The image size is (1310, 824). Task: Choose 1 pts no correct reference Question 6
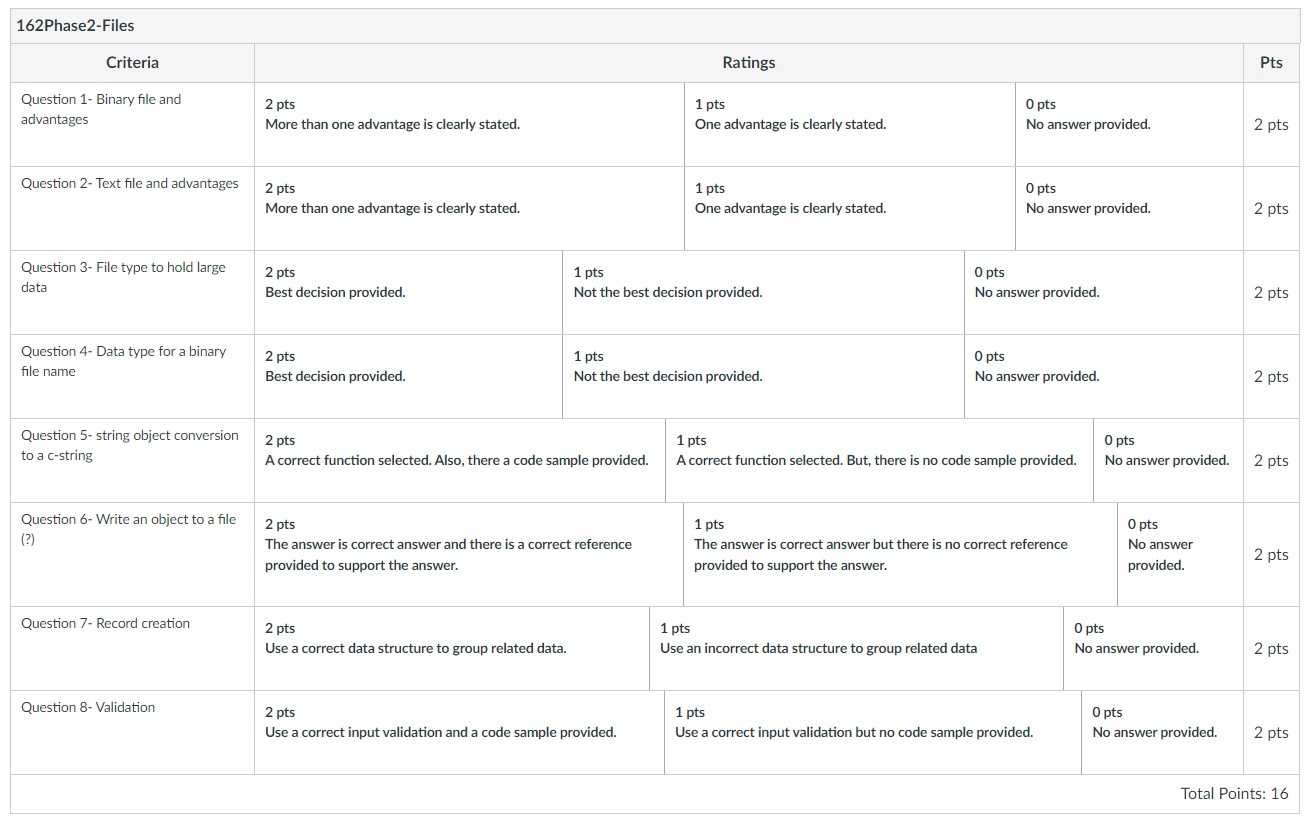[900, 554]
